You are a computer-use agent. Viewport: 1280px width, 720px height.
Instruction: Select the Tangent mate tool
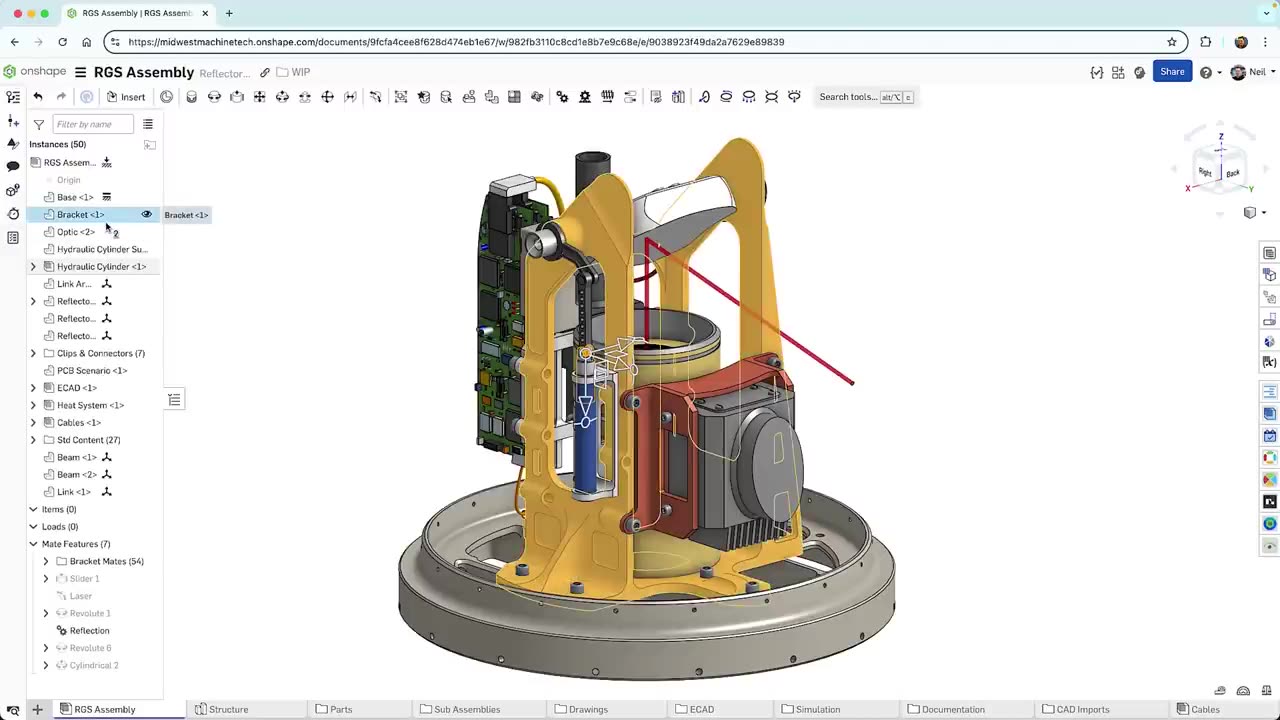pyautogui.click(x=375, y=97)
